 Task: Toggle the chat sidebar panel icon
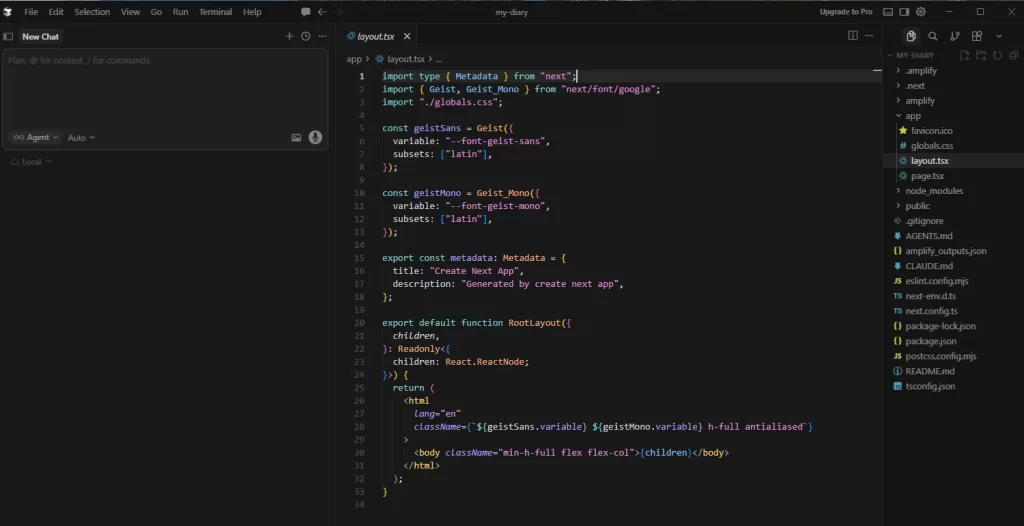point(9,36)
